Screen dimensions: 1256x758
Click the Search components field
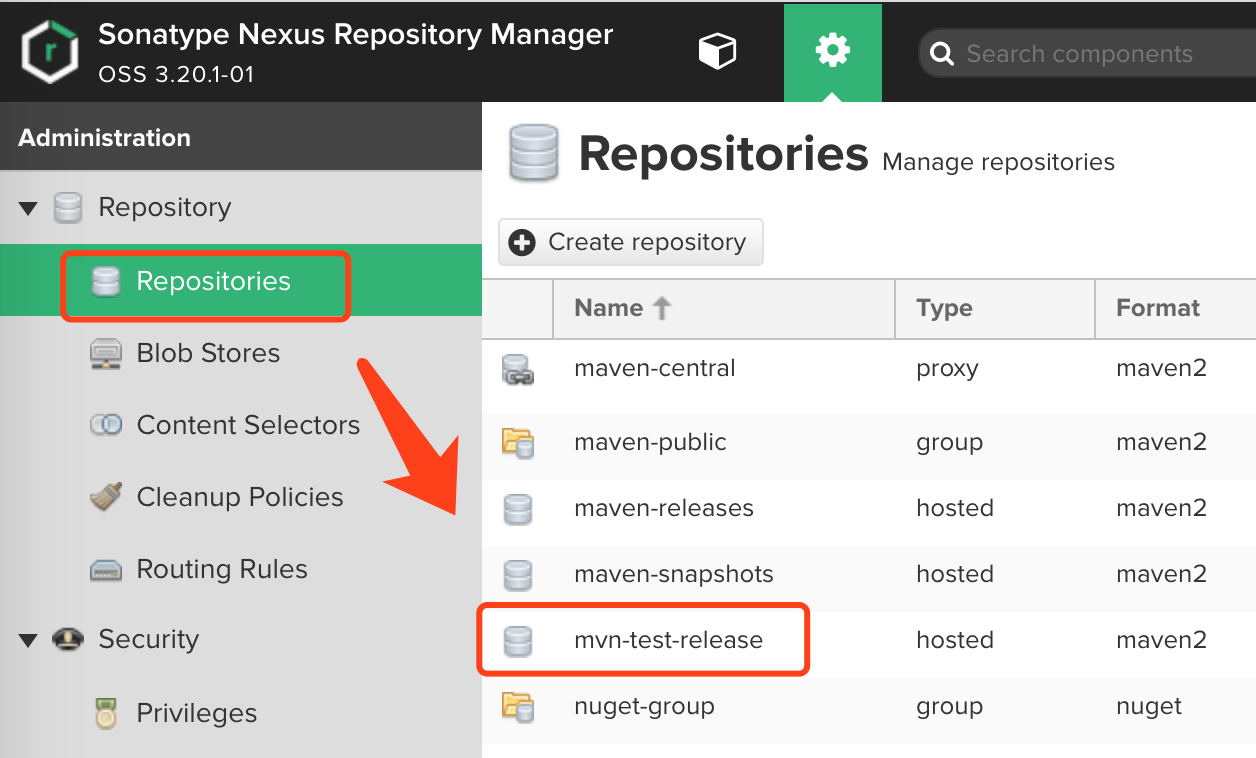click(x=1087, y=54)
